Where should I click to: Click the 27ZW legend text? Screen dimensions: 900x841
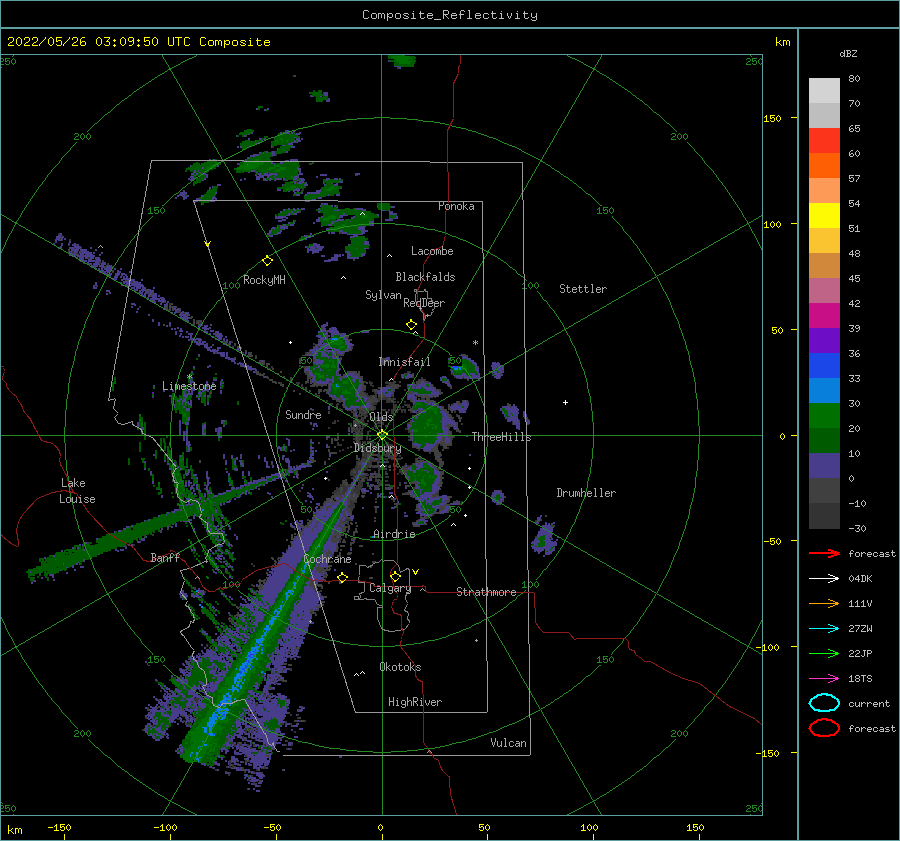[x=860, y=629]
